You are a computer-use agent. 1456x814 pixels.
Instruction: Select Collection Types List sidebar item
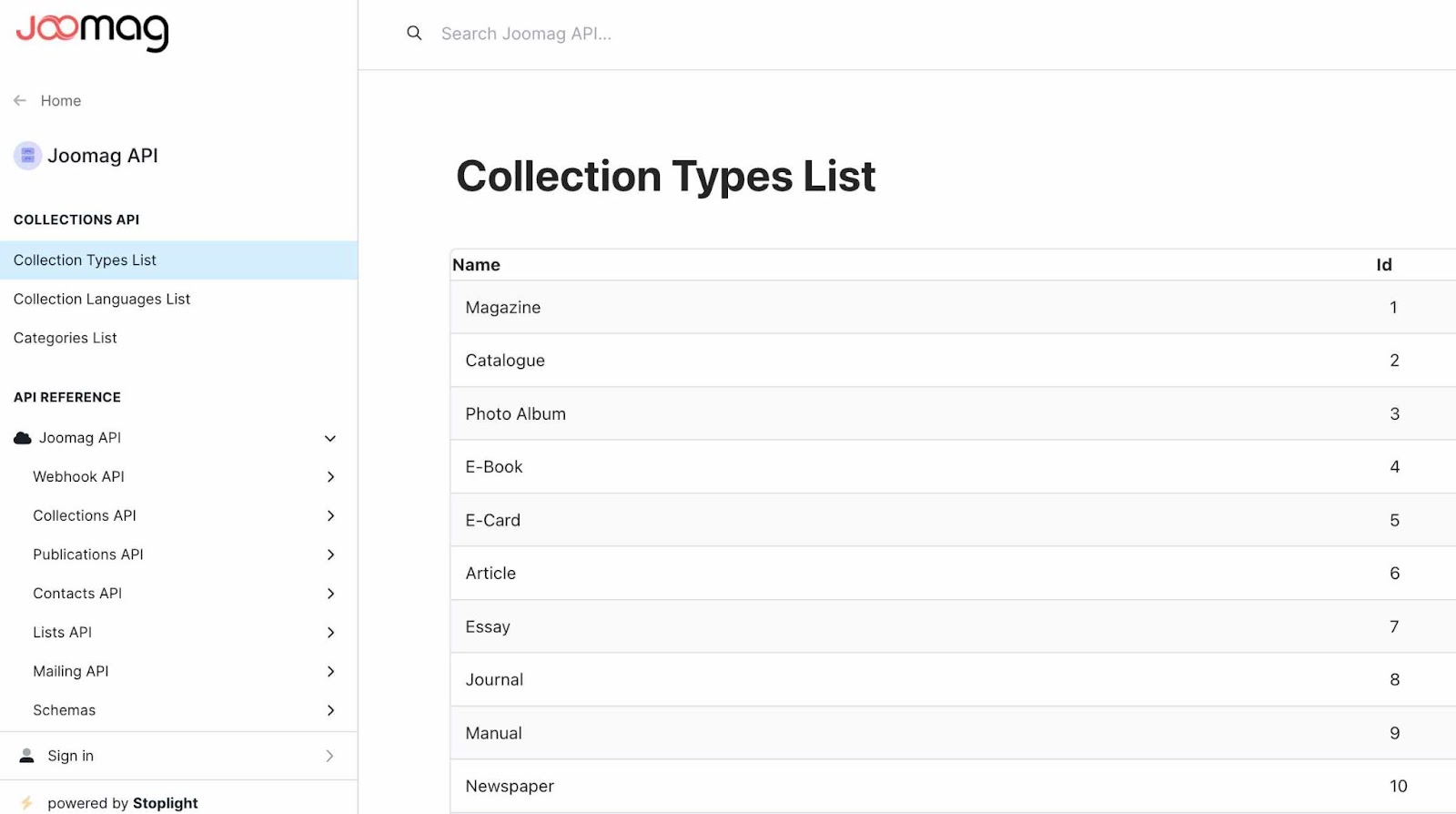click(85, 260)
